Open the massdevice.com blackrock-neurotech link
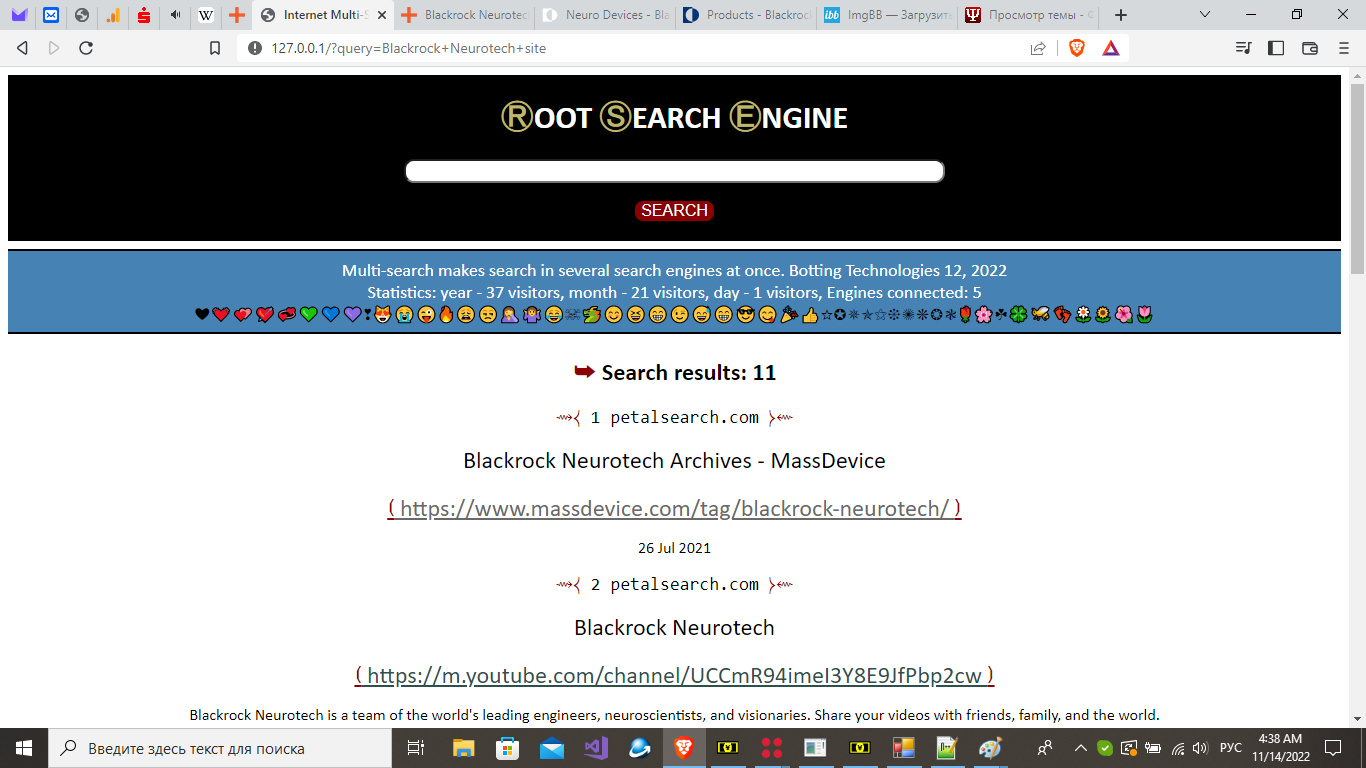 pyautogui.click(x=674, y=508)
